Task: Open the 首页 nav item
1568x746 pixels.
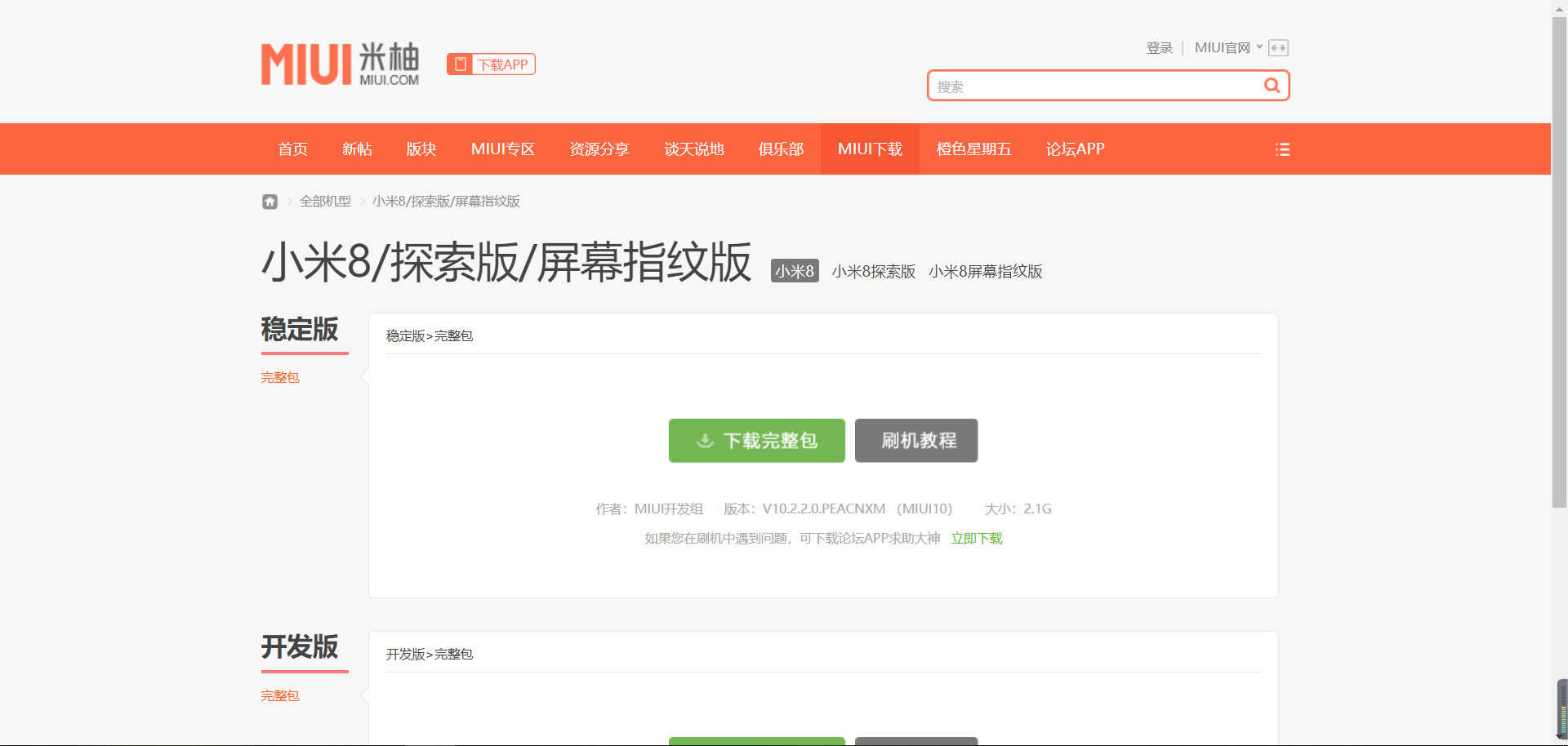Action: tap(292, 149)
